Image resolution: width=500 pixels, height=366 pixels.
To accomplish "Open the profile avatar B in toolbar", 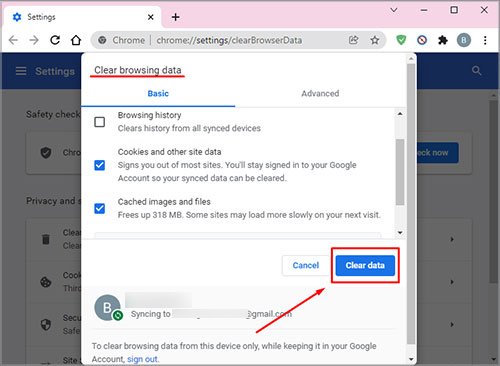I will [x=464, y=40].
